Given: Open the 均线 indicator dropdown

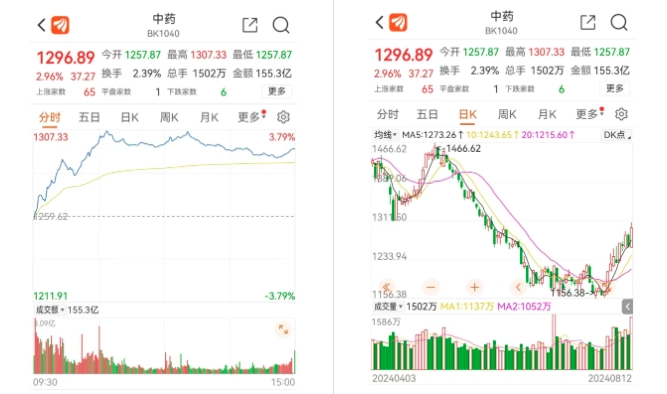Looking at the screenshot, I should [x=385, y=135].
